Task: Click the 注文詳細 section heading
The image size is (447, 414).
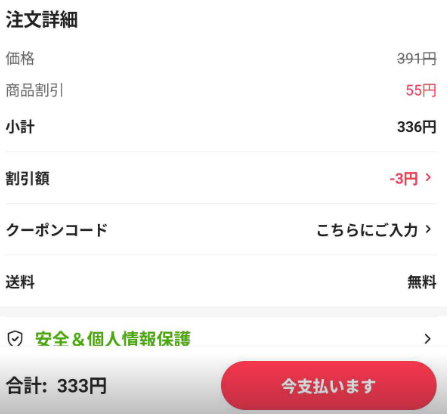Action: point(42,20)
